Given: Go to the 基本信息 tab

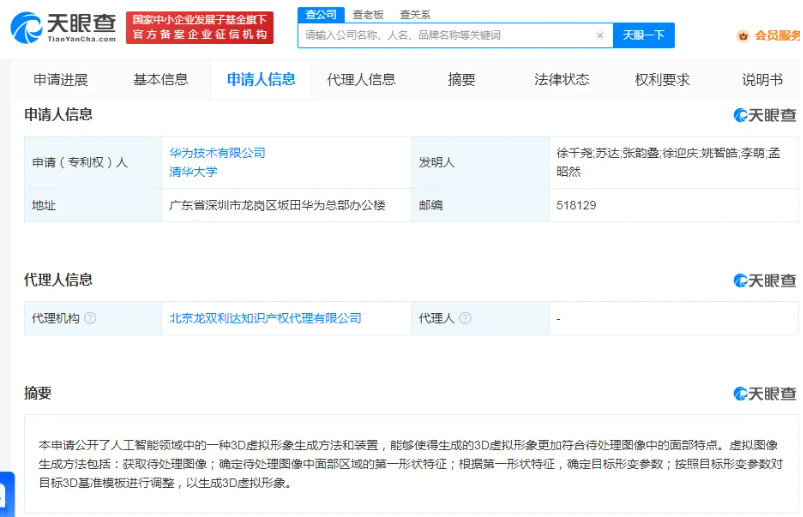Looking at the screenshot, I should pyautogui.click(x=161, y=80).
